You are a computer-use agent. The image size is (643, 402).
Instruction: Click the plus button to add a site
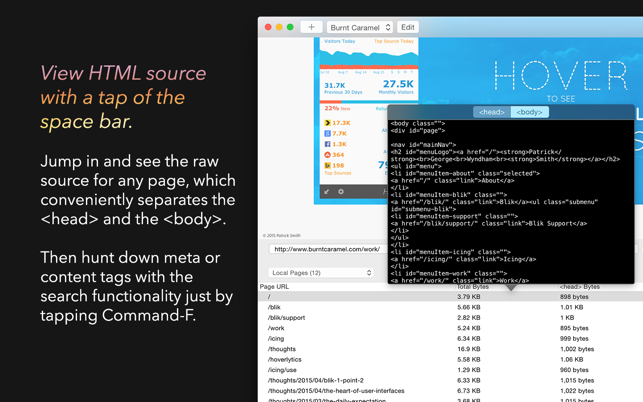click(311, 27)
